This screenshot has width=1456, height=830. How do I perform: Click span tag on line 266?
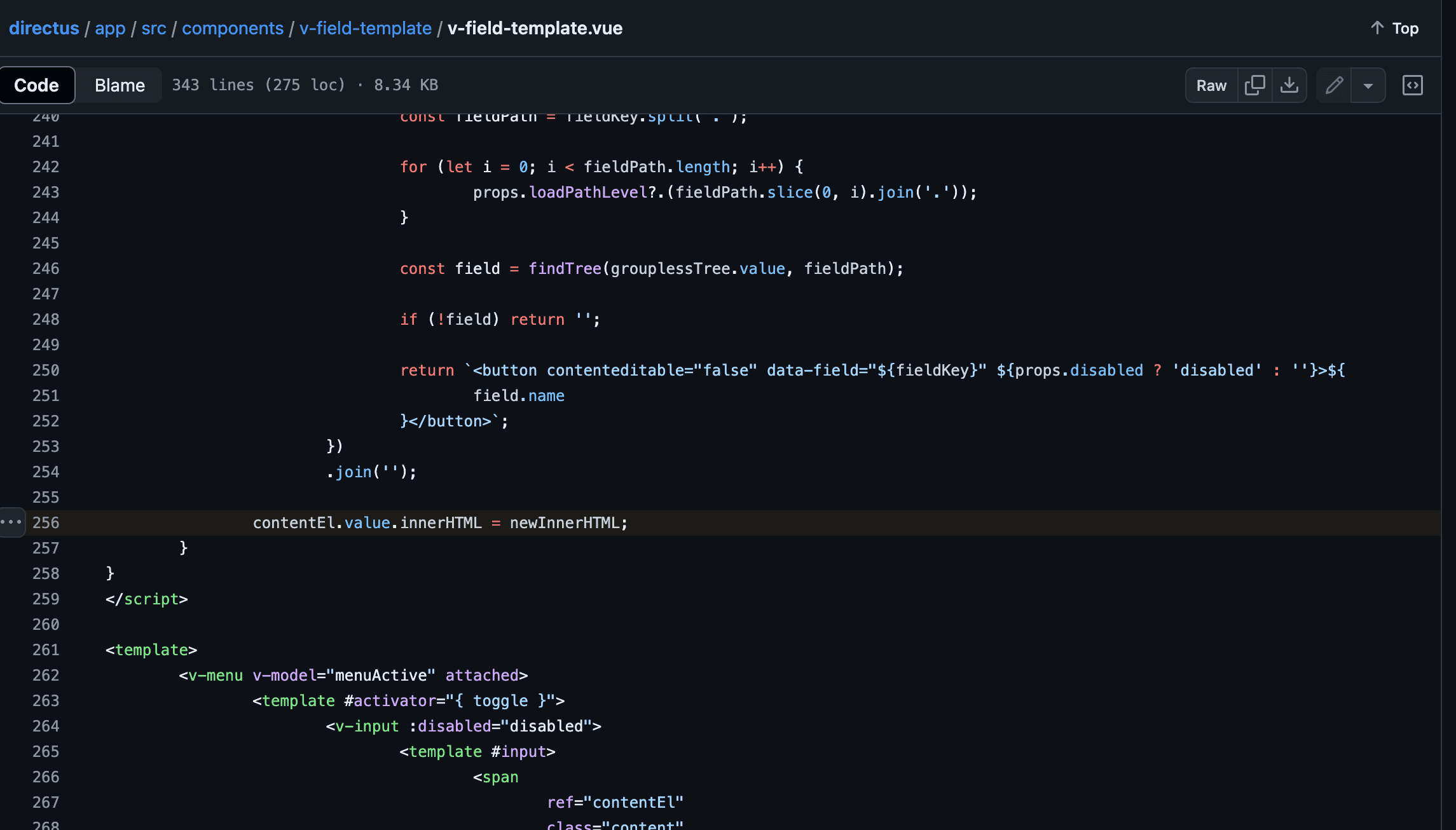500,777
